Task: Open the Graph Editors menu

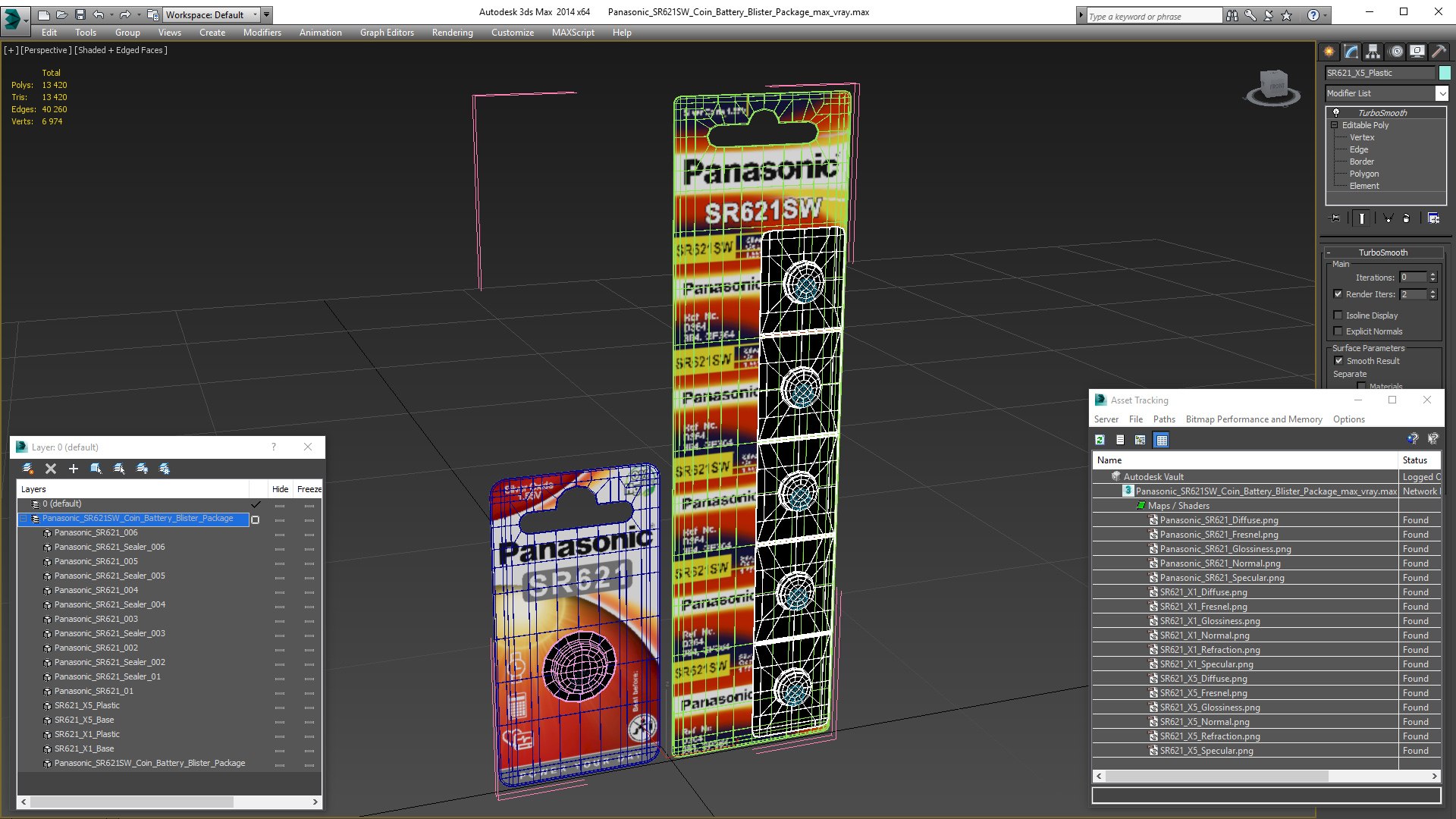Action: click(x=387, y=33)
